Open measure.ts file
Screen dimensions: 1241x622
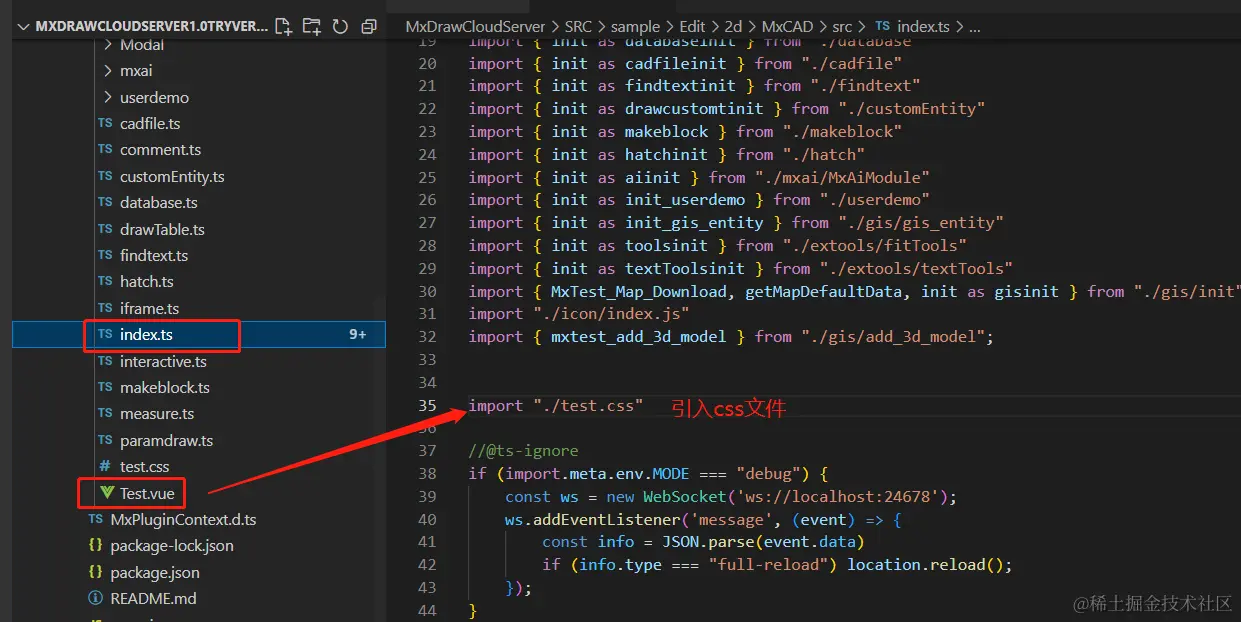pos(157,414)
